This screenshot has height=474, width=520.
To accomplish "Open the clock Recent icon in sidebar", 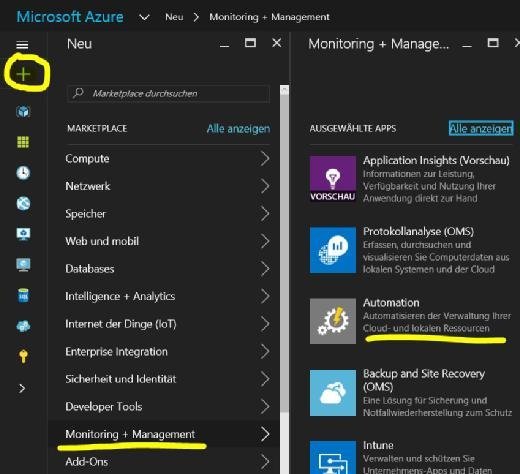I will pyautogui.click(x=23, y=173).
